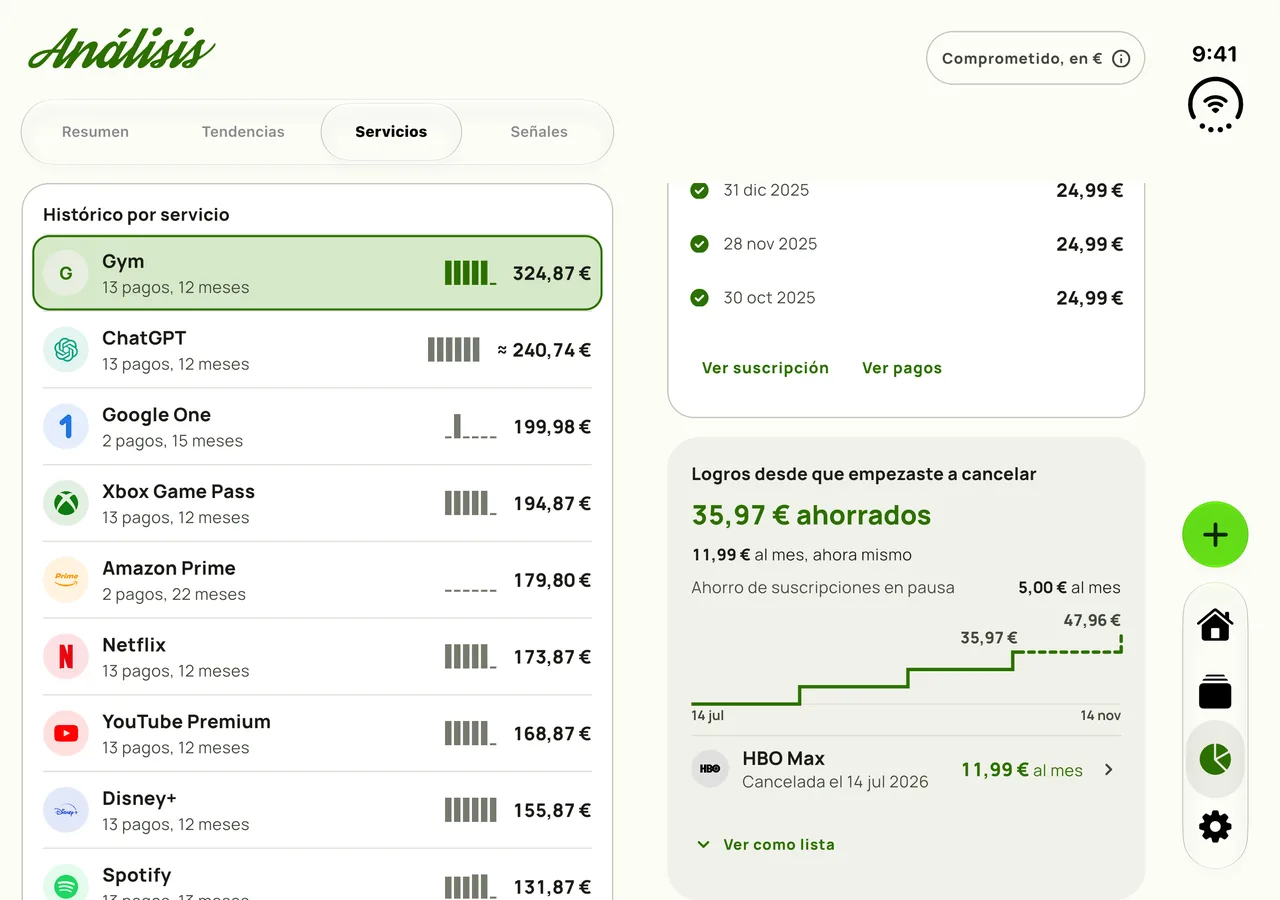Expand the Ver como lista chevron

703,845
